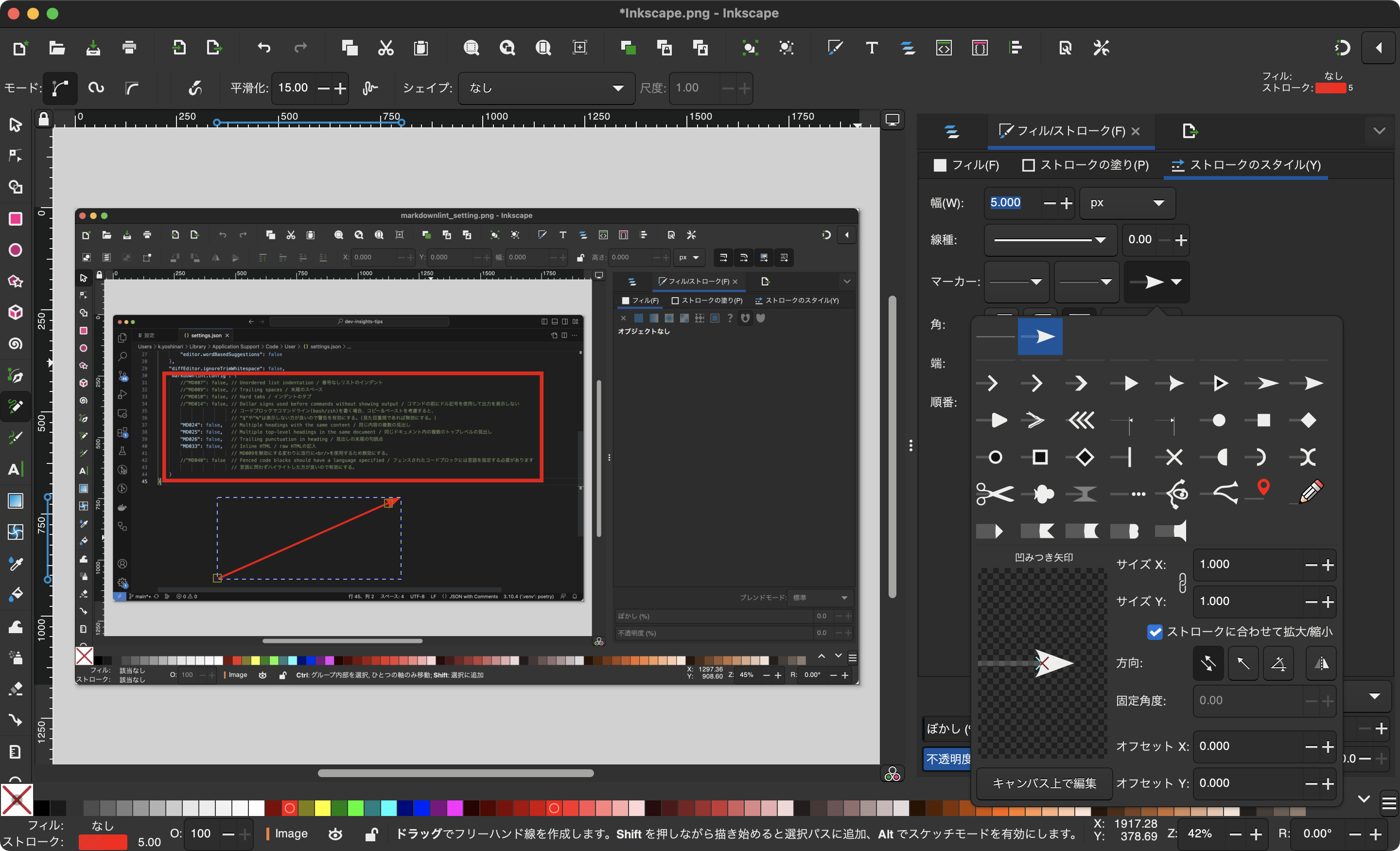1400x851 pixels.
Task: Open the シェイプ dropdown in the tool options
Action: [545, 88]
